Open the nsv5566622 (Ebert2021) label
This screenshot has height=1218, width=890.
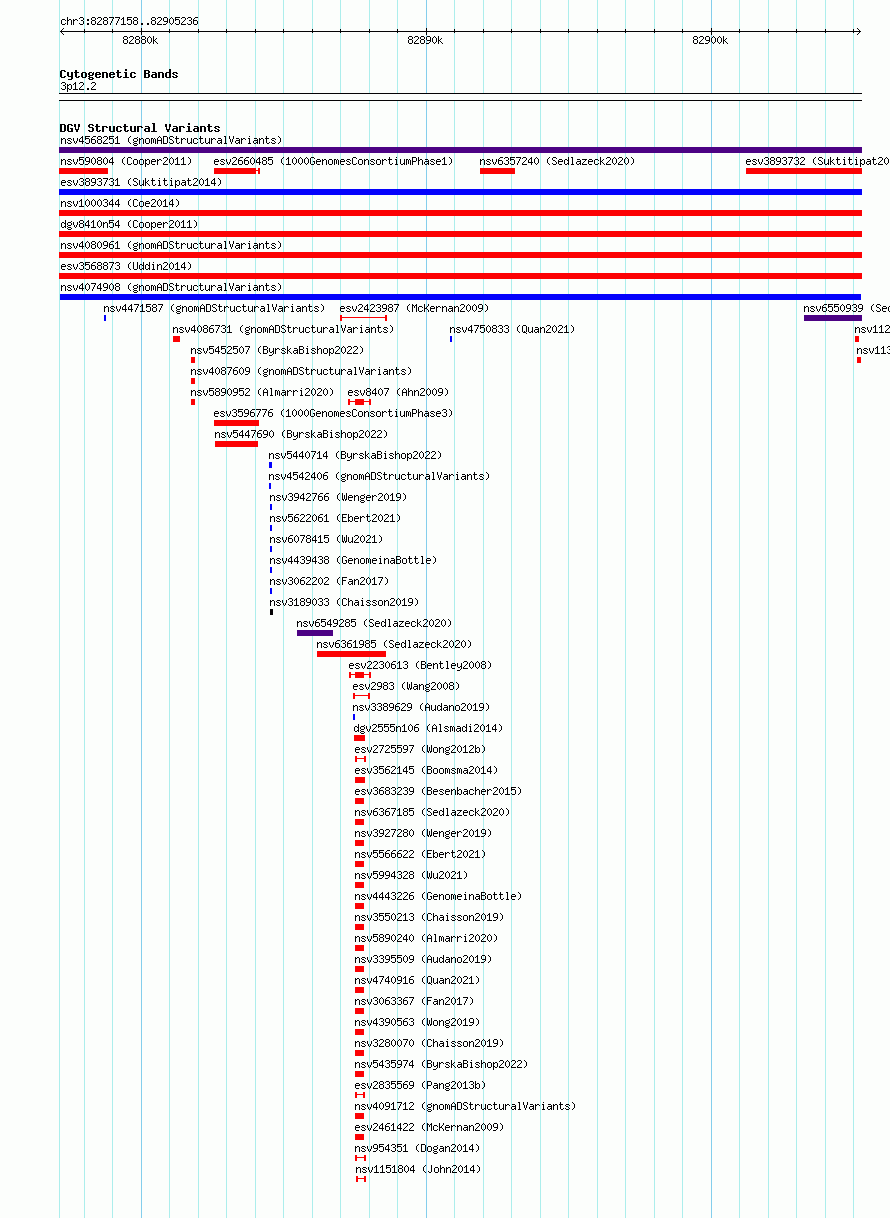pos(420,854)
